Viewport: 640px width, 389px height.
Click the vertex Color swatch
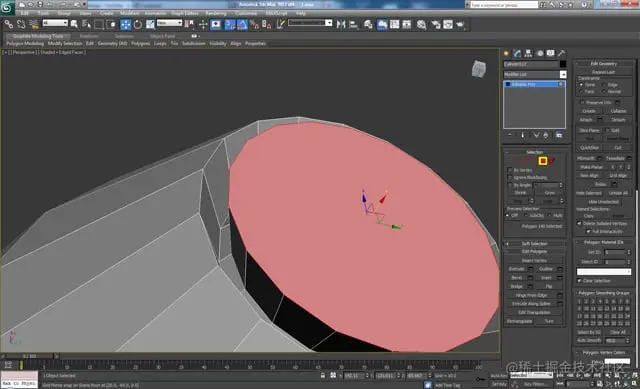617,361
